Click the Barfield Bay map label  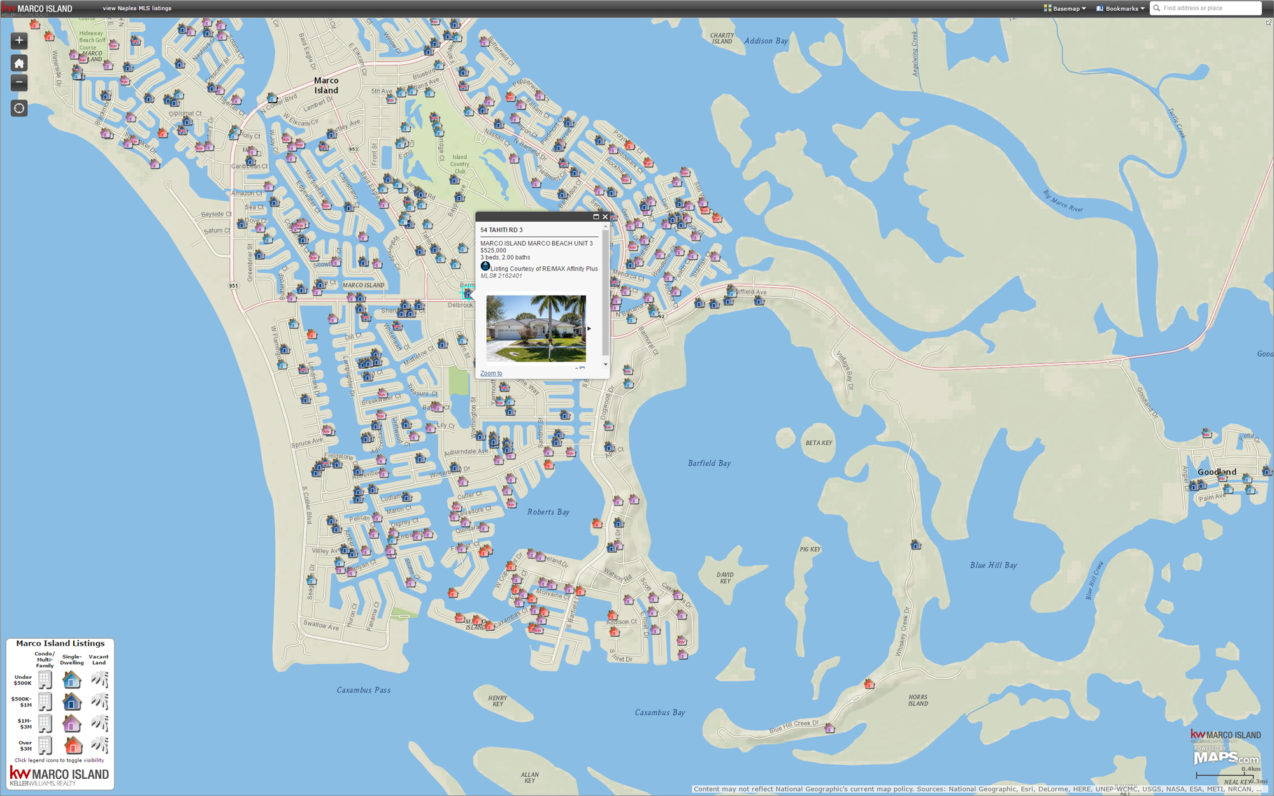709,463
